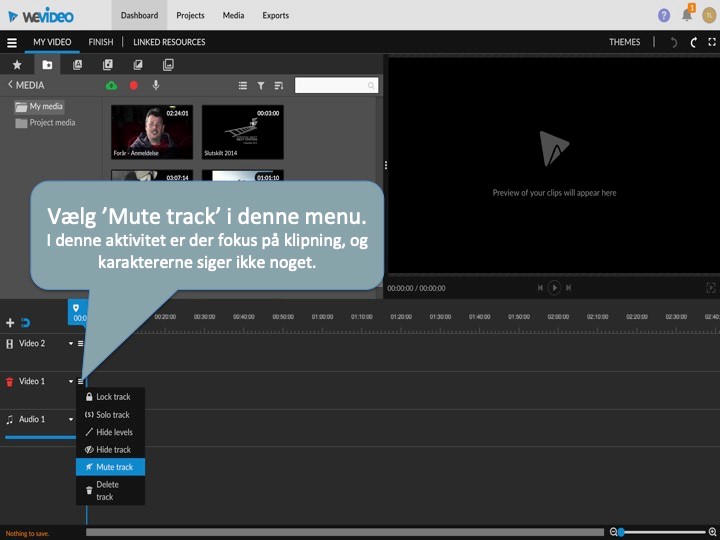Open THEMES panel
The height and width of the screenshot is (540, 720).
click(x=624, y=42)
